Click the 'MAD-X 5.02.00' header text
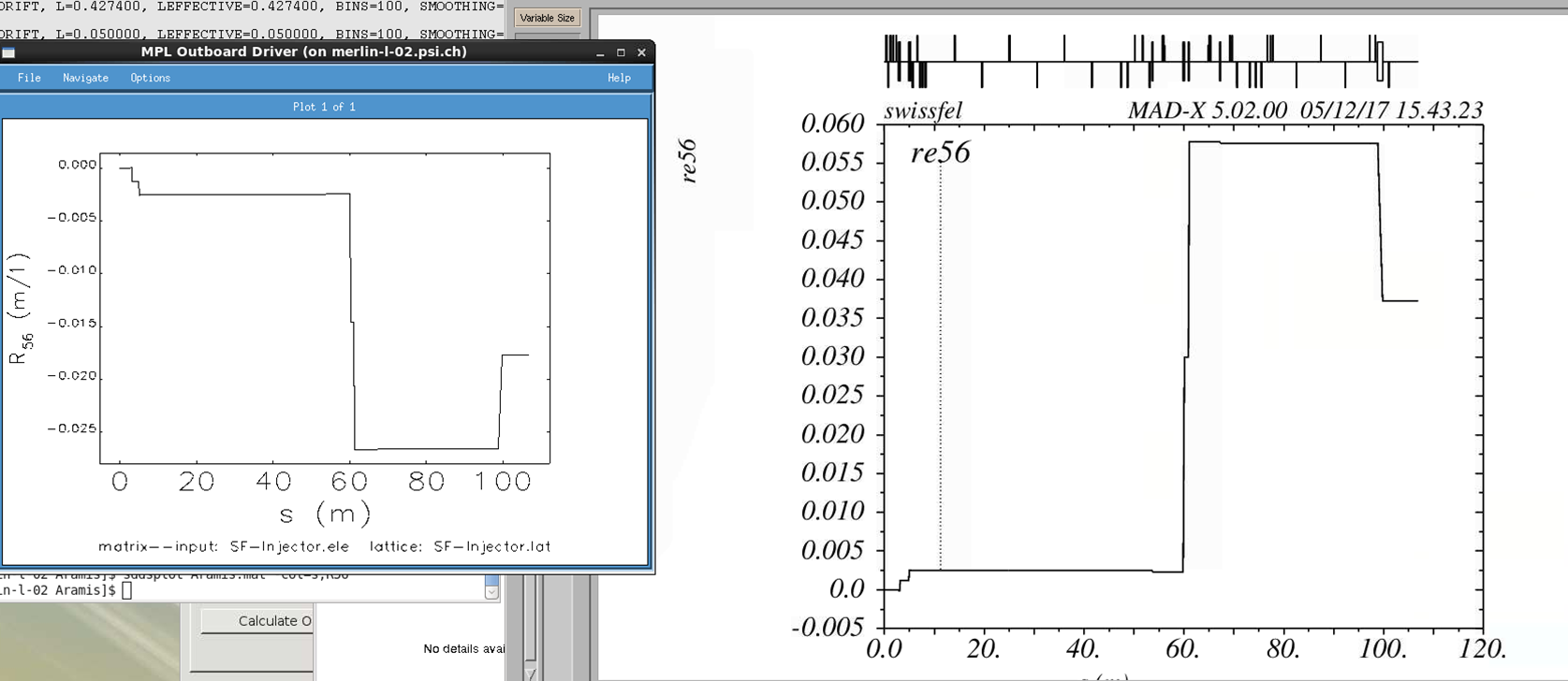Image resolution: width=1568 pixels, height=681 pixels. click(1208, 110)
